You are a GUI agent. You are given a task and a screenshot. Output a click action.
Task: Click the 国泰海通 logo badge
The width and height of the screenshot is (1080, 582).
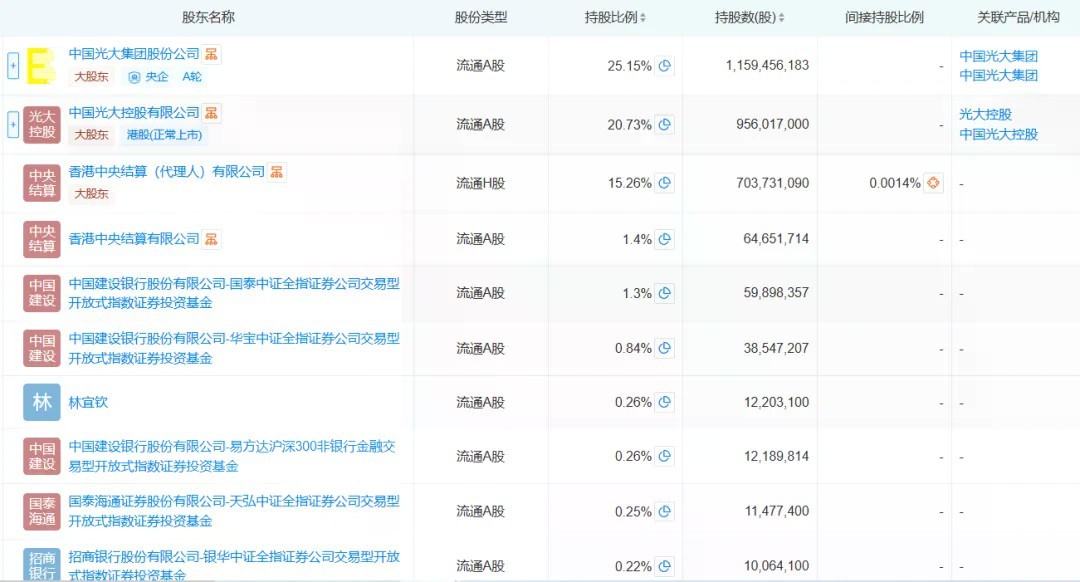click(42, 512)
